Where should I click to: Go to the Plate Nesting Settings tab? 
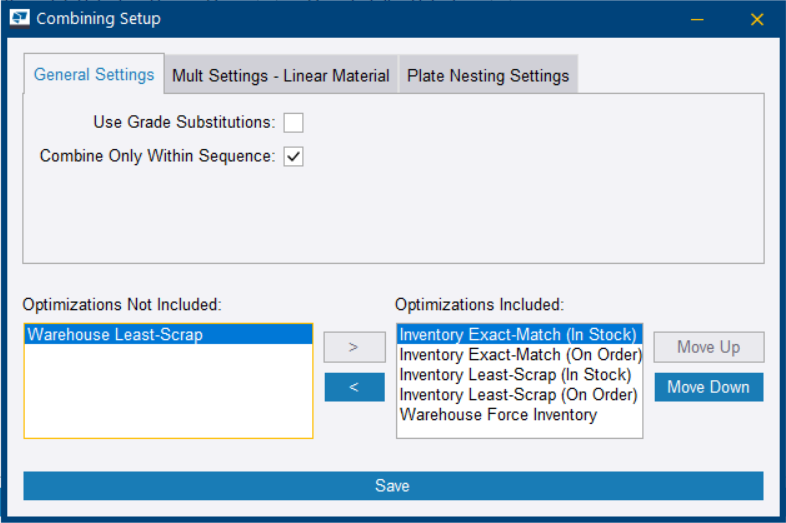(x=488, y=75)
